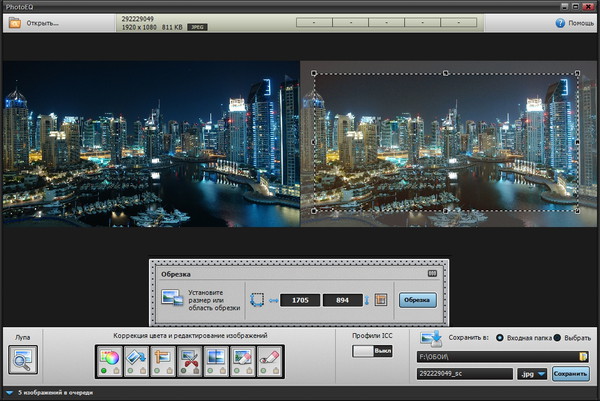Click the crop height field showing 894
The height and width of the screenshot is (401, 600).
pos(342,300)
